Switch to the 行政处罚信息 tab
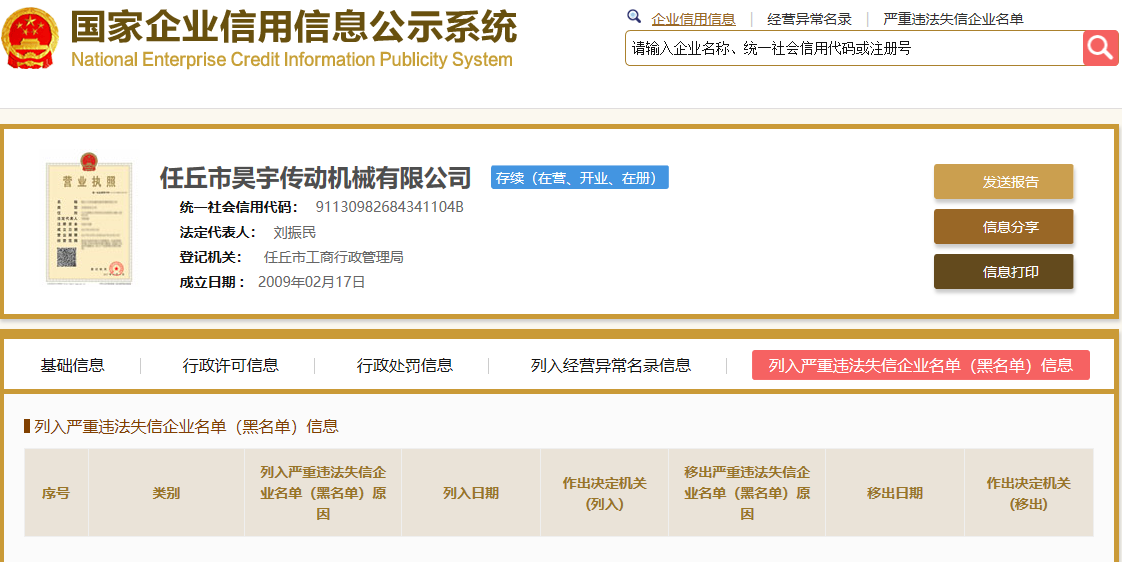 pos(404,365)
